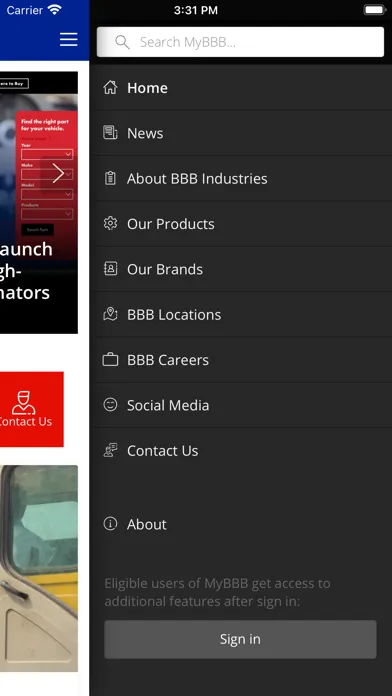Open the About menu entry
This screenshot has height=696, width=392.
pos(241,524)
